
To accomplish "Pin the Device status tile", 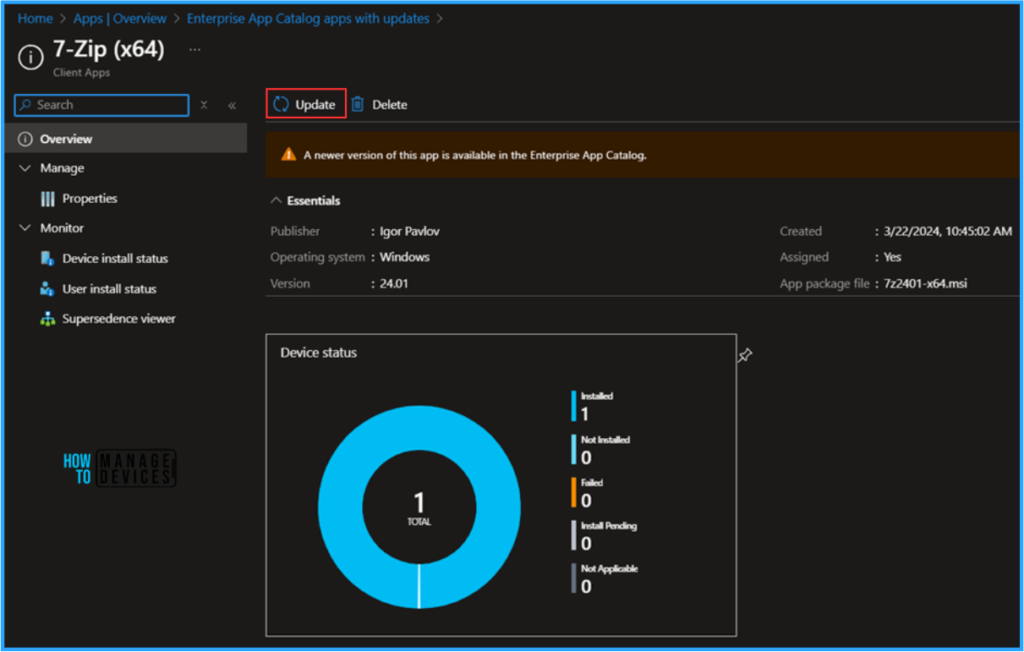I will 745,355.
